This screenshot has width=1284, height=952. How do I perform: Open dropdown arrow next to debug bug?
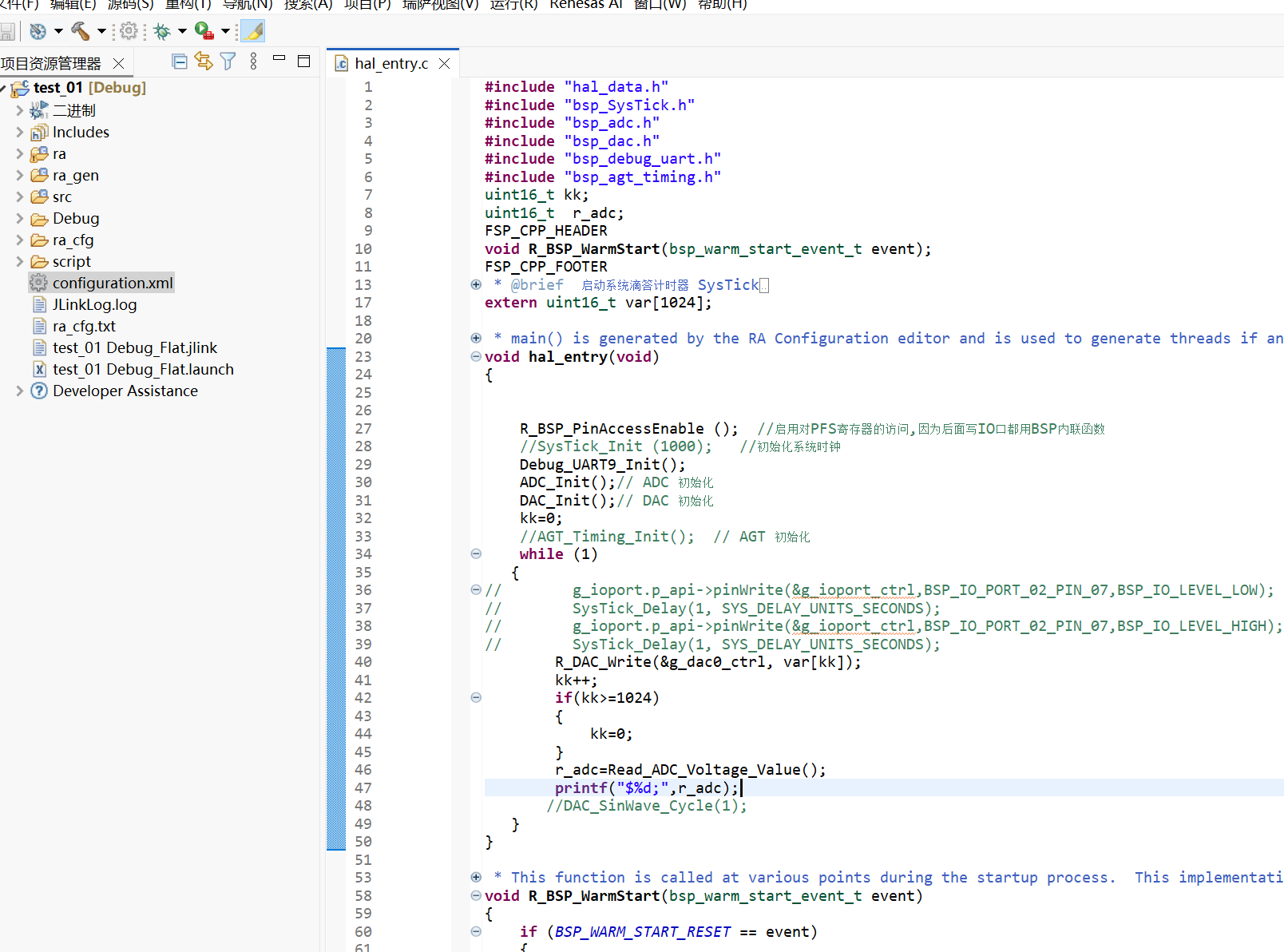(x=182, y=31)
